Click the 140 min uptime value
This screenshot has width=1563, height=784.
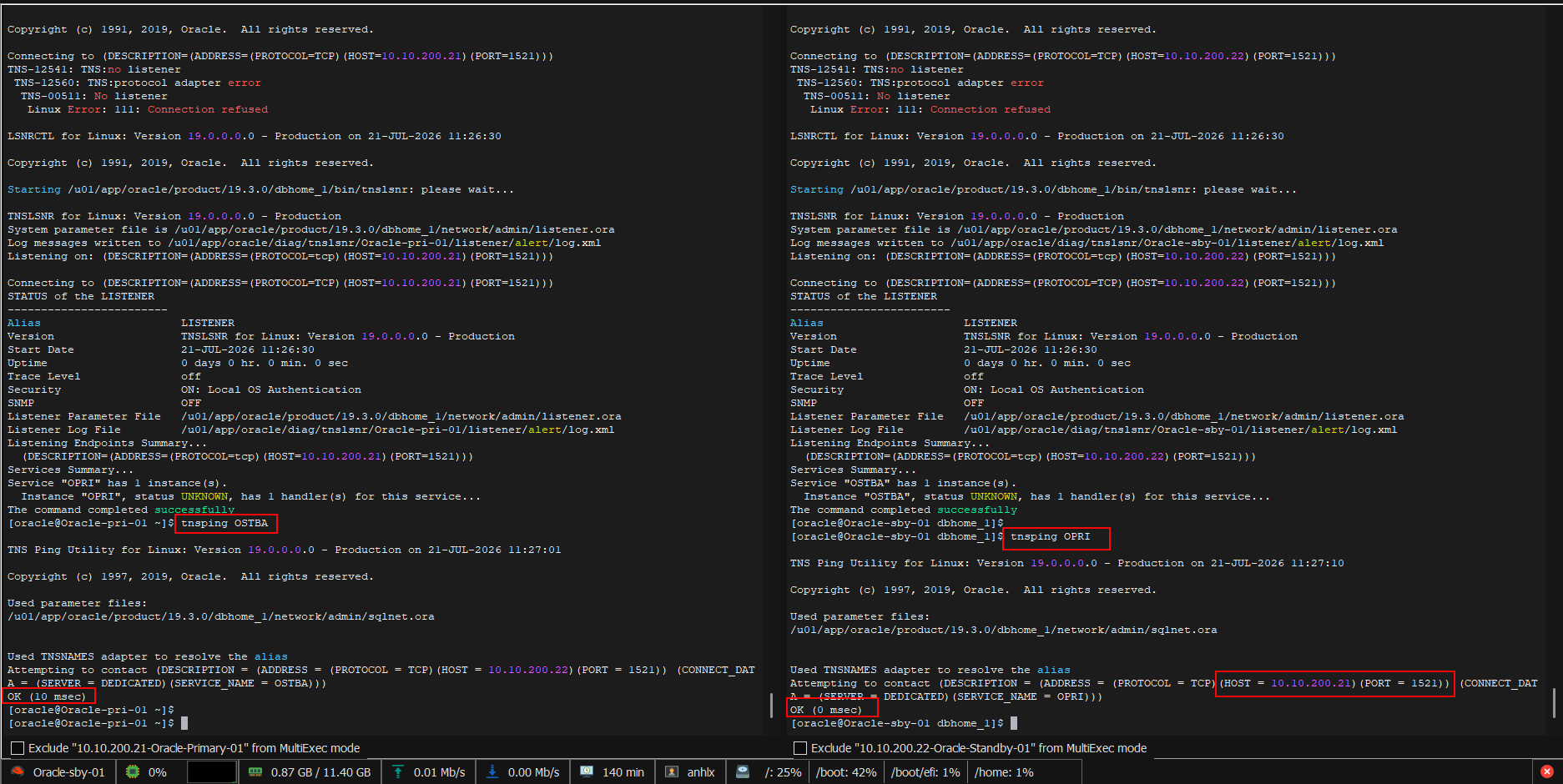pos(623,772)
